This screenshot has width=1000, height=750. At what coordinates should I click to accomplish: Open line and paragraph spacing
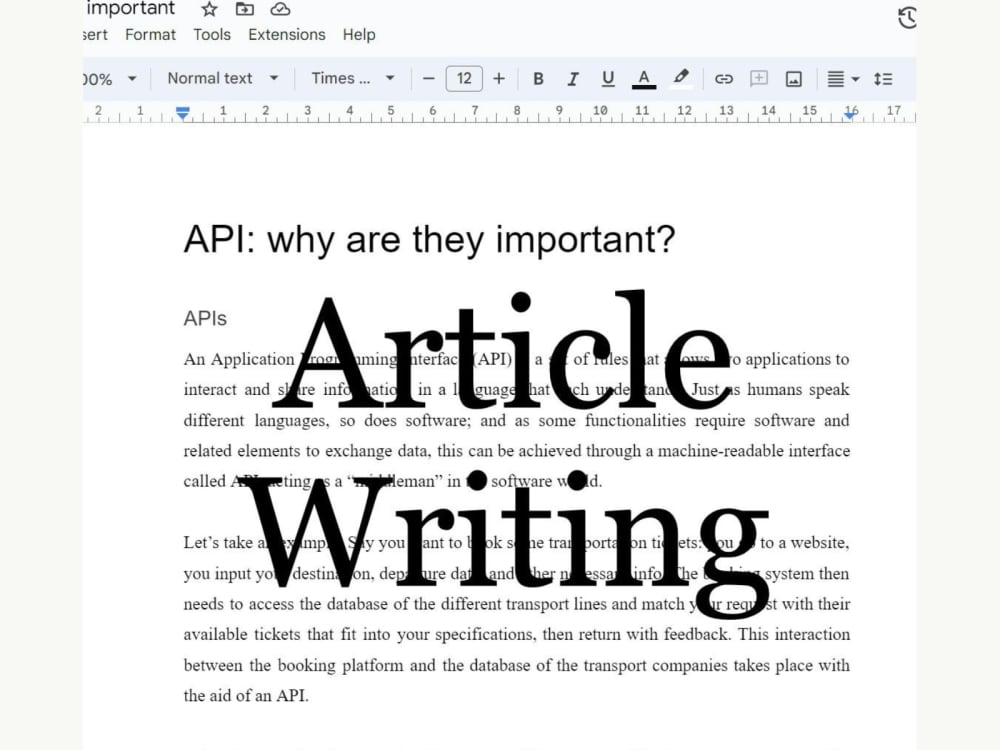883,79
